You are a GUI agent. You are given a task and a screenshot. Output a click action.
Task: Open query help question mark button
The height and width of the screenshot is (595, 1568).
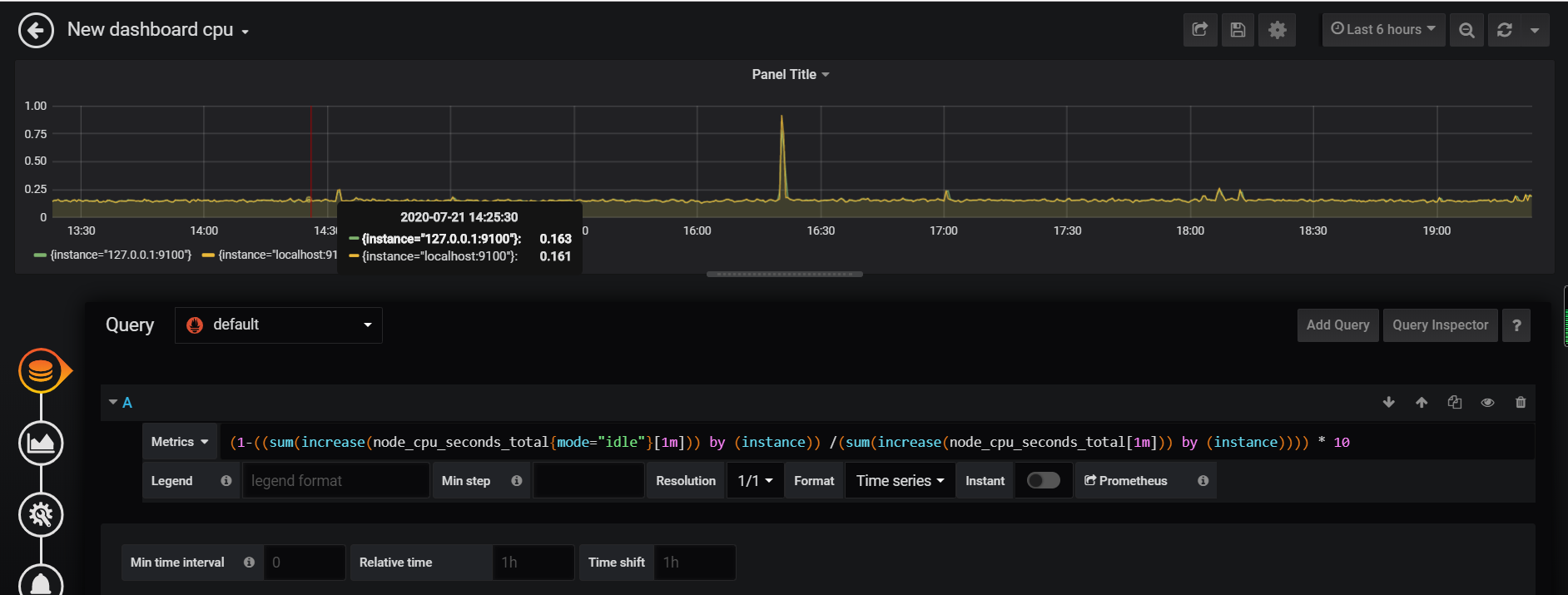[x=1516, y=325]
